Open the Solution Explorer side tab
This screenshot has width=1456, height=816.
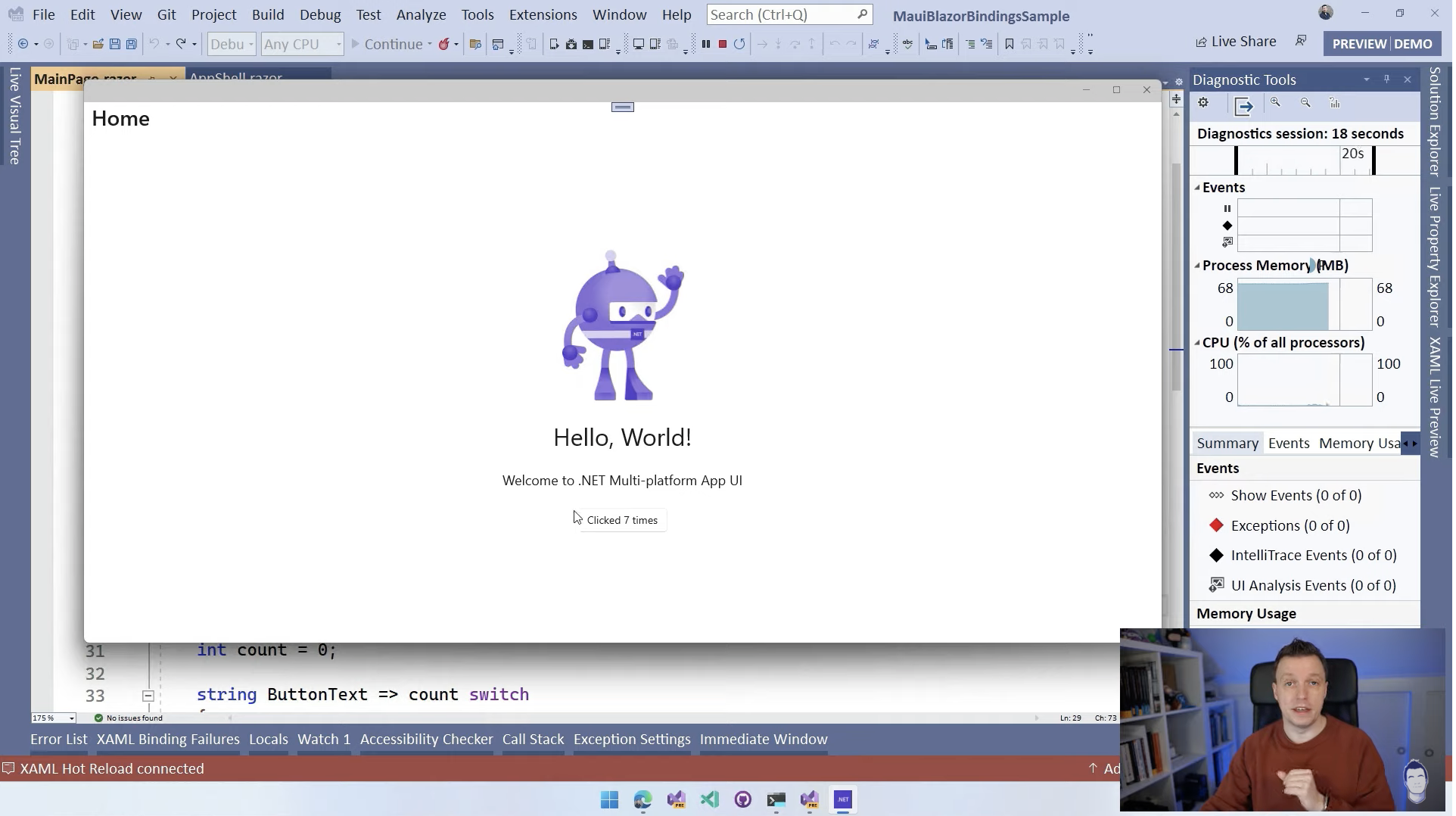tap(1435, 123)
